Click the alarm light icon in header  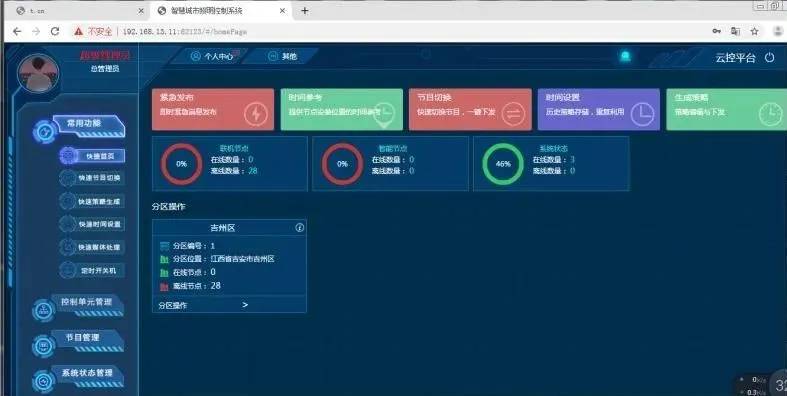[625, 56]
